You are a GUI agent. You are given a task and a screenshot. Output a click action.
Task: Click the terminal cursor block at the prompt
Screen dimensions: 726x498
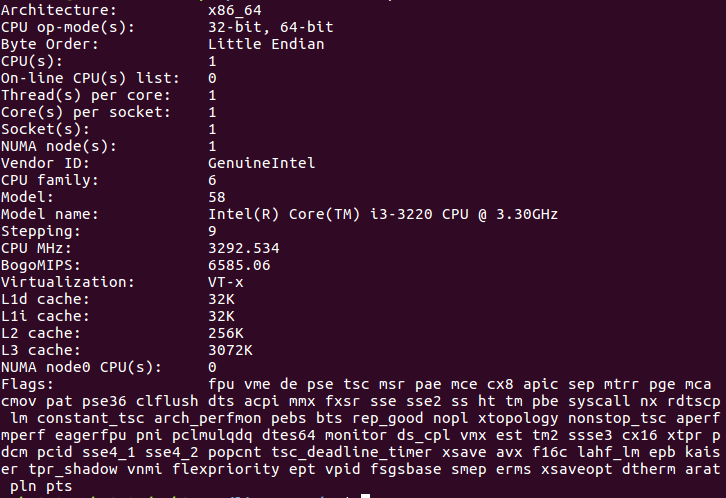pyautogui.click(x=365, y=496)
